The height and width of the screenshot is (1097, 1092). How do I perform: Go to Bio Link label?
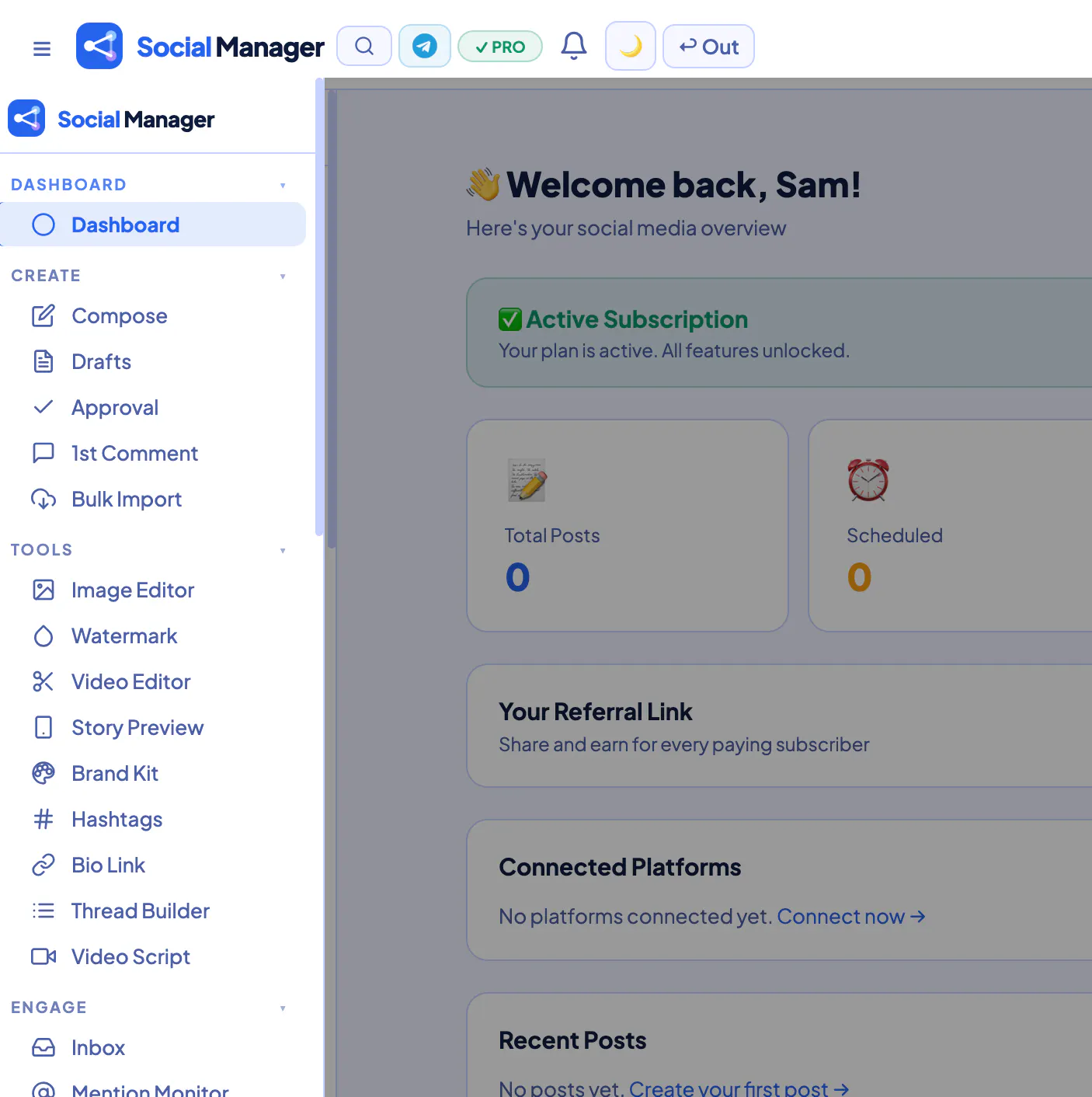coord(108,865)
